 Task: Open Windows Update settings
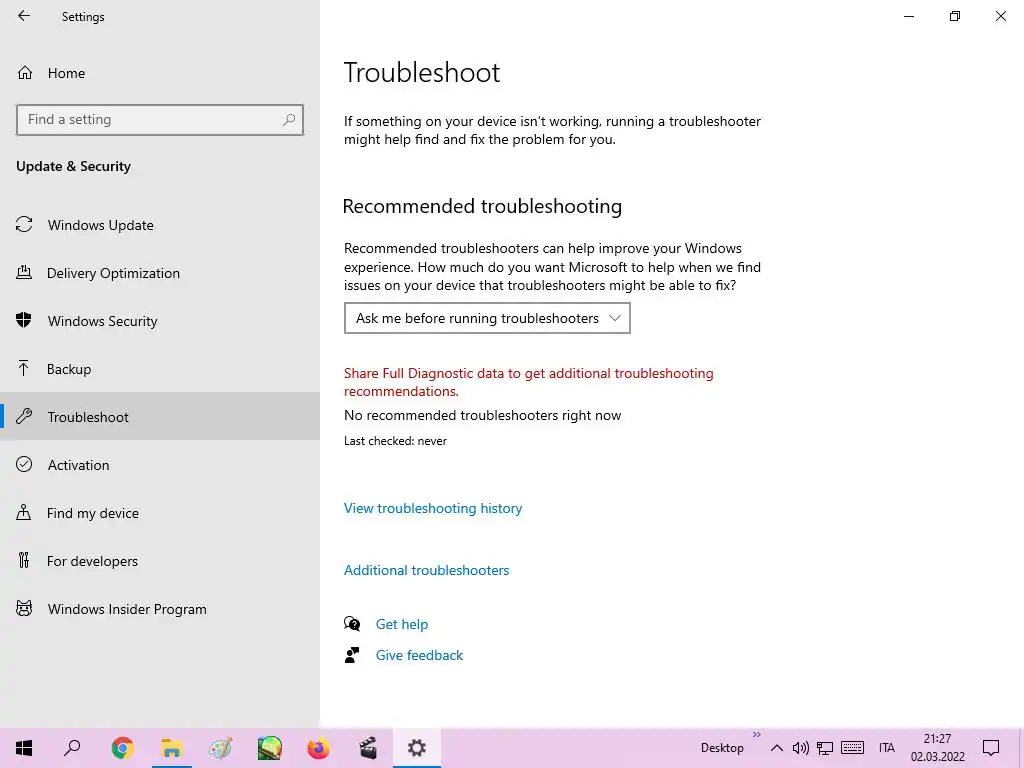[160, 225]
